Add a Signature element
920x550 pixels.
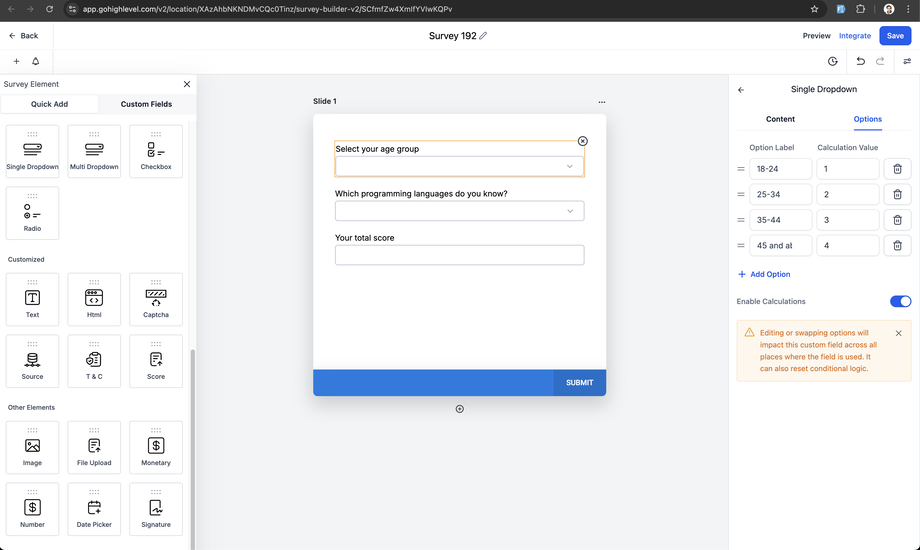(156, 509)
